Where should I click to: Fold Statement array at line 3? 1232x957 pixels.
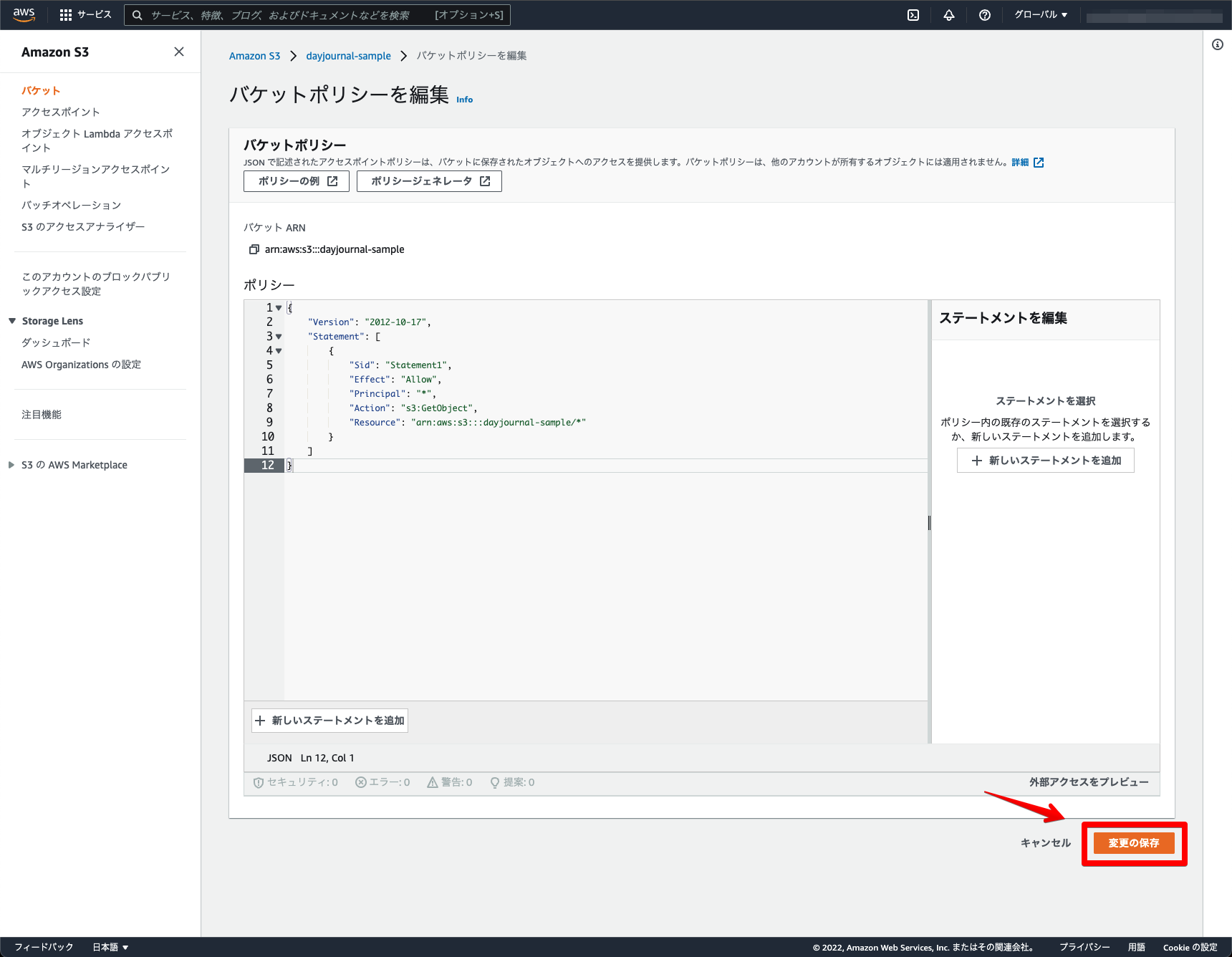pyautogui.click(x=279, y=337)
